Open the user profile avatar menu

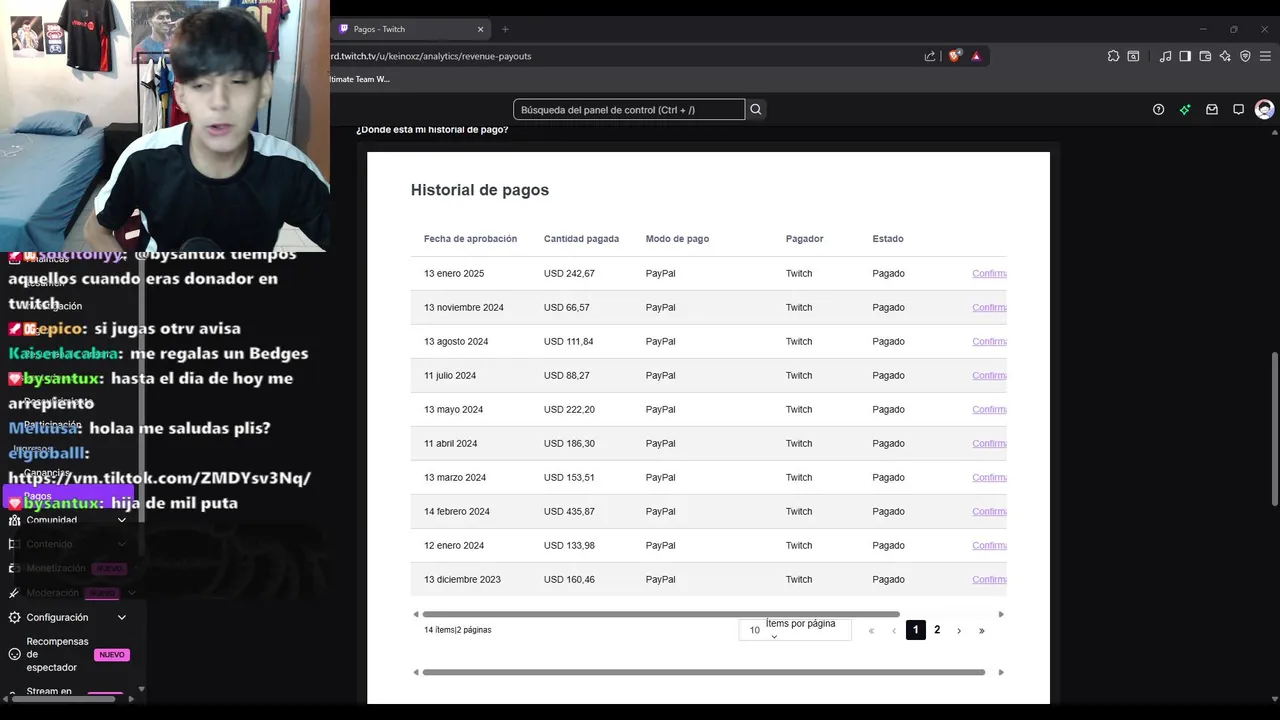tap(1264, 110)
